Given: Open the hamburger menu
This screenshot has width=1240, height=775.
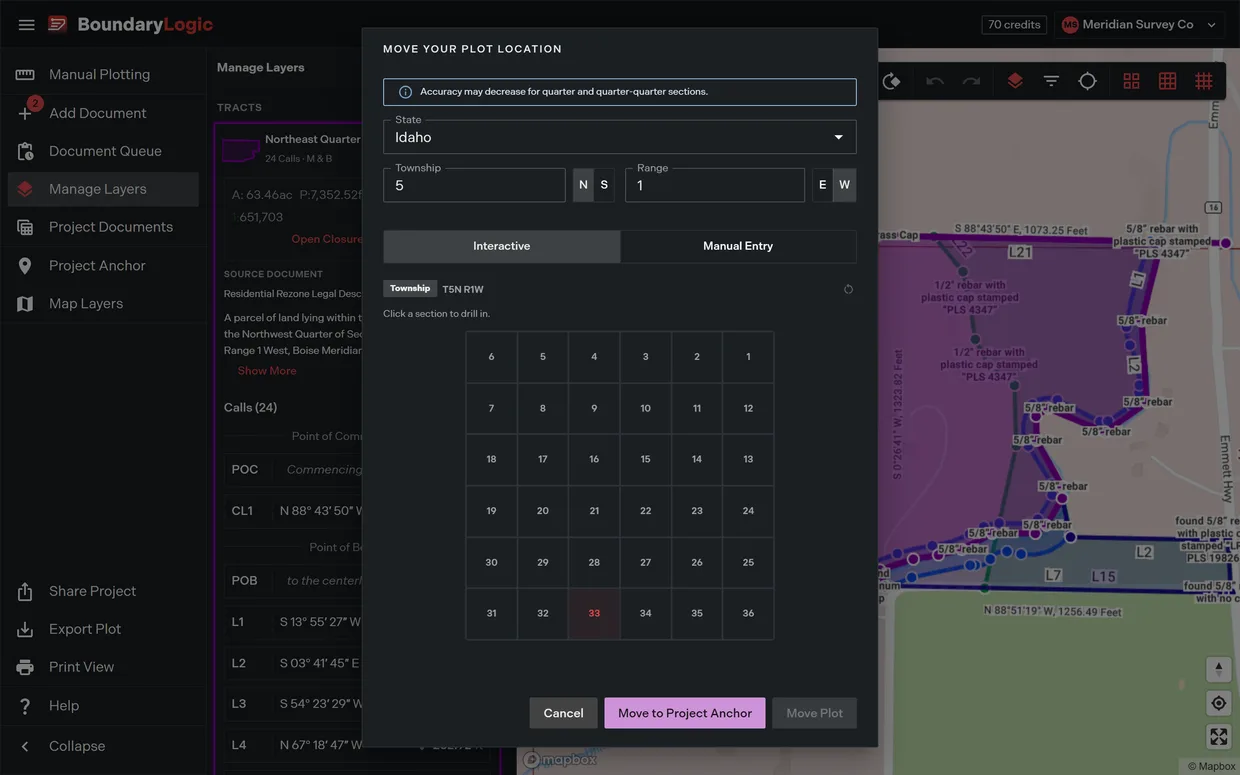Looking at the screenshot, I should coord(27,24).
